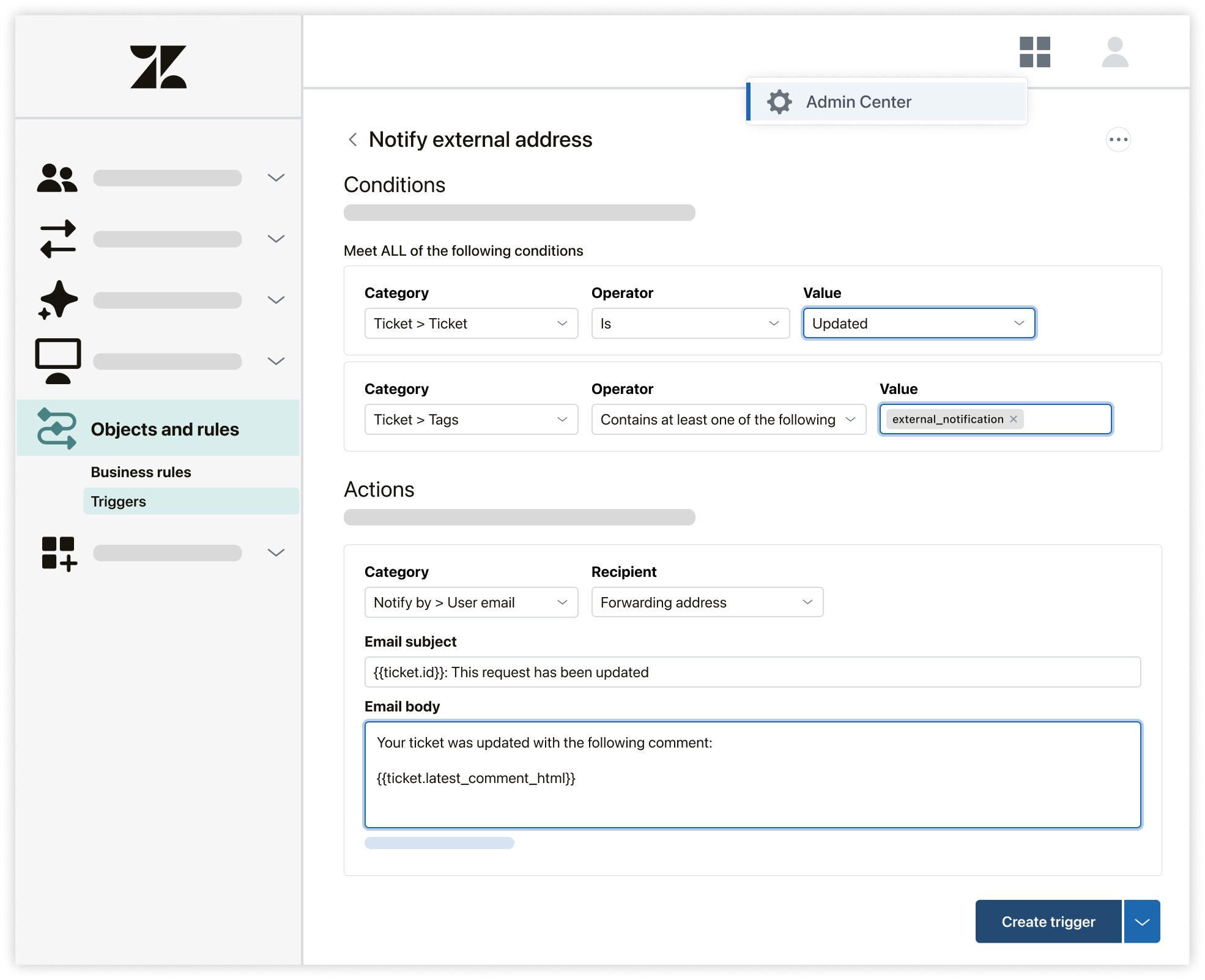Click the Zendesk logo

tap(158, 67)
